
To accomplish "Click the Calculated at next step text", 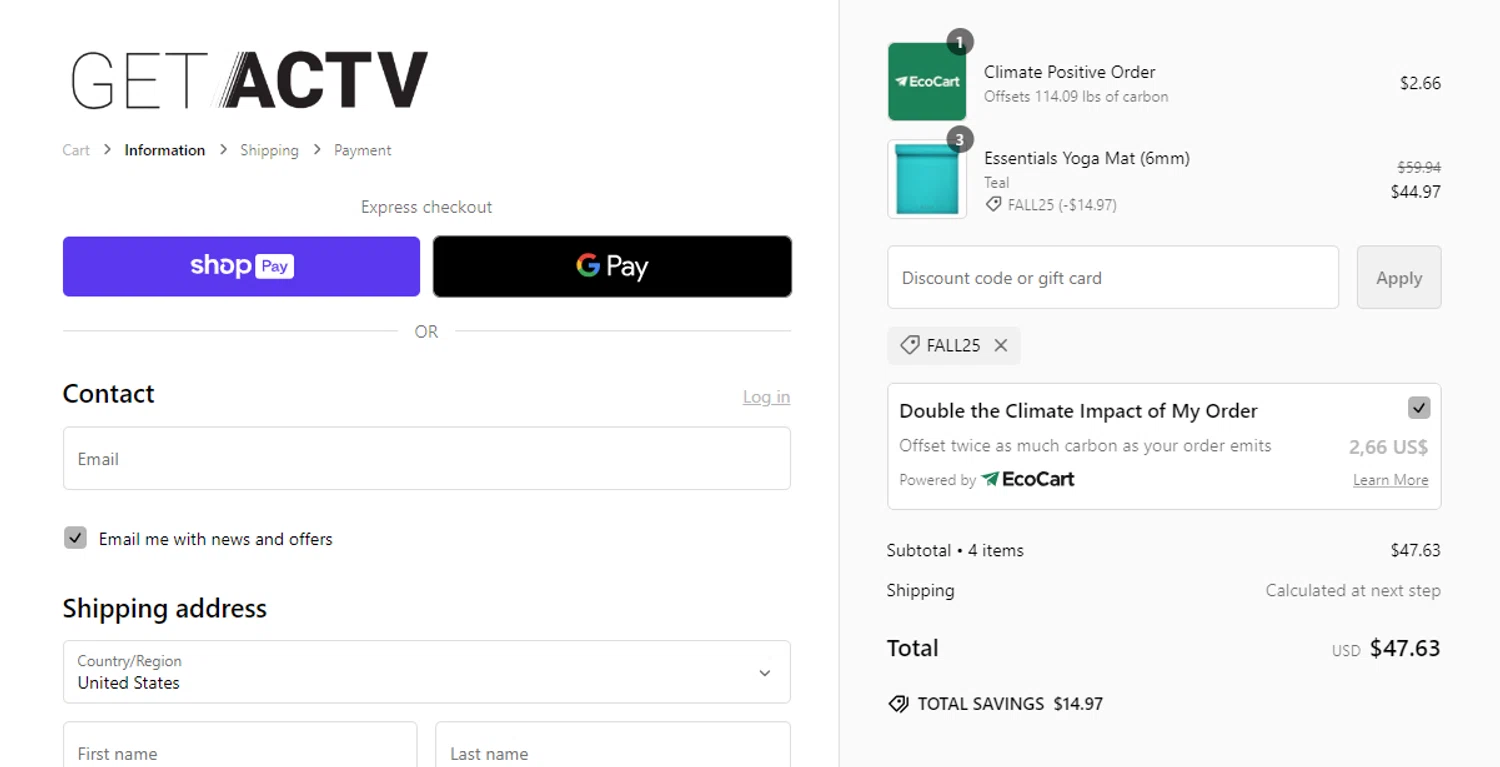I will click(1352, 590).
